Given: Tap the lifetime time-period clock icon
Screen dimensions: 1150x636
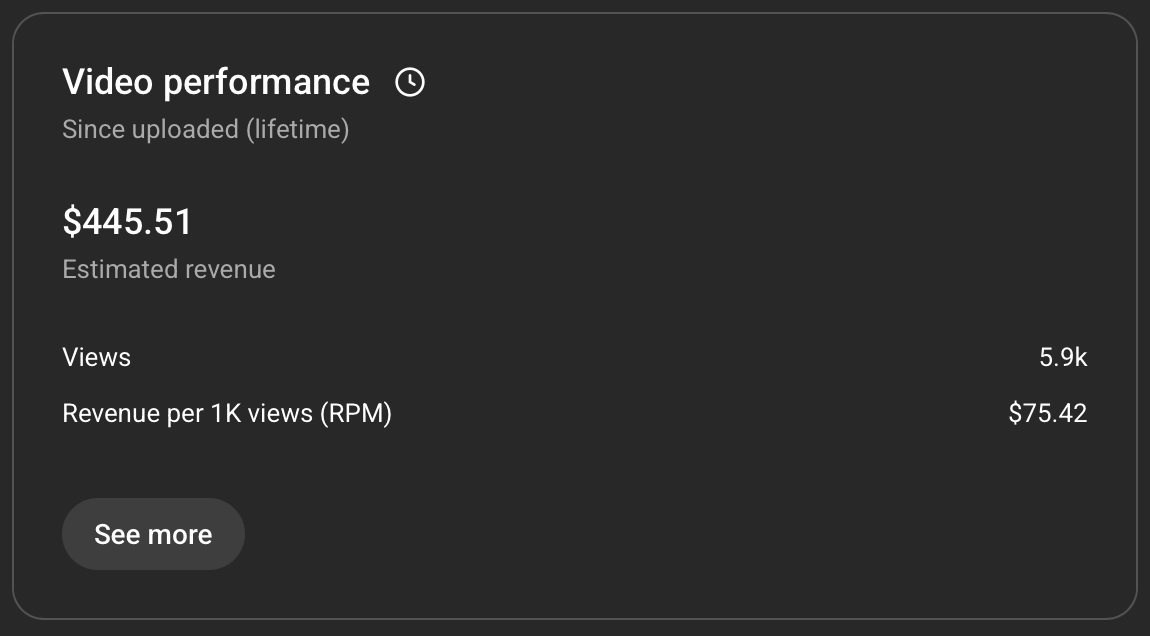Looking at the screenshot, I should [410, 82].
